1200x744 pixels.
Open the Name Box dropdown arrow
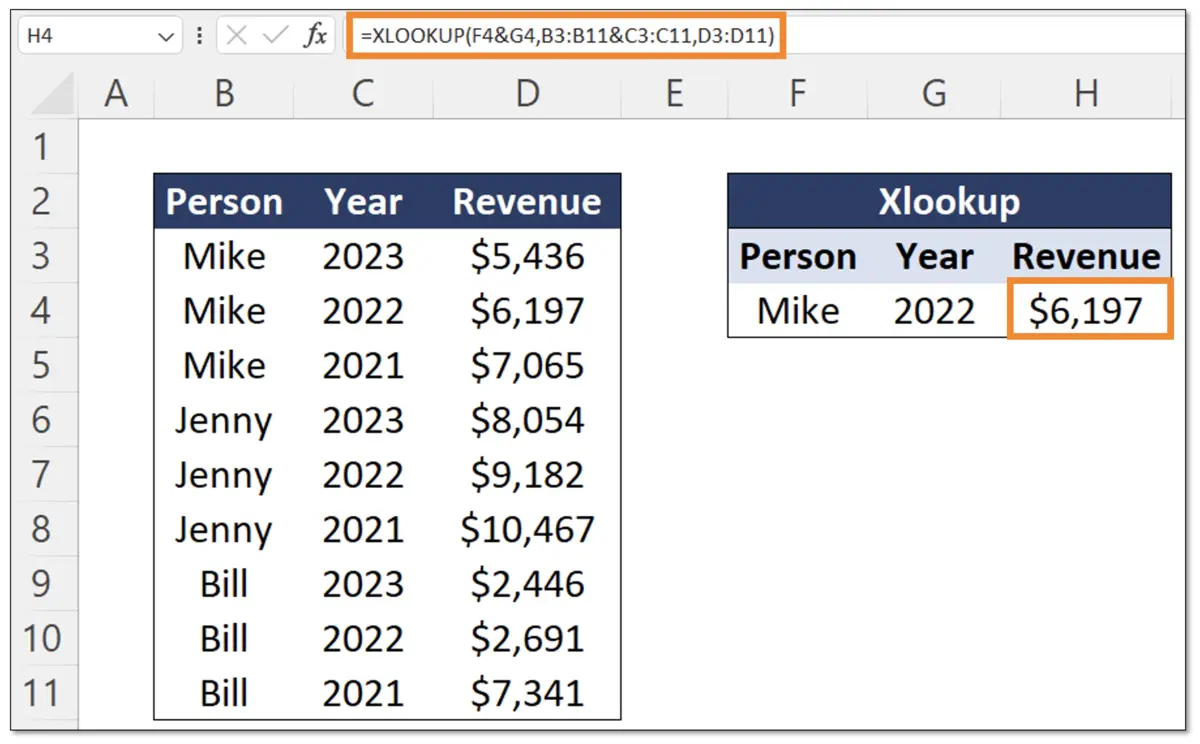[163, 33]
